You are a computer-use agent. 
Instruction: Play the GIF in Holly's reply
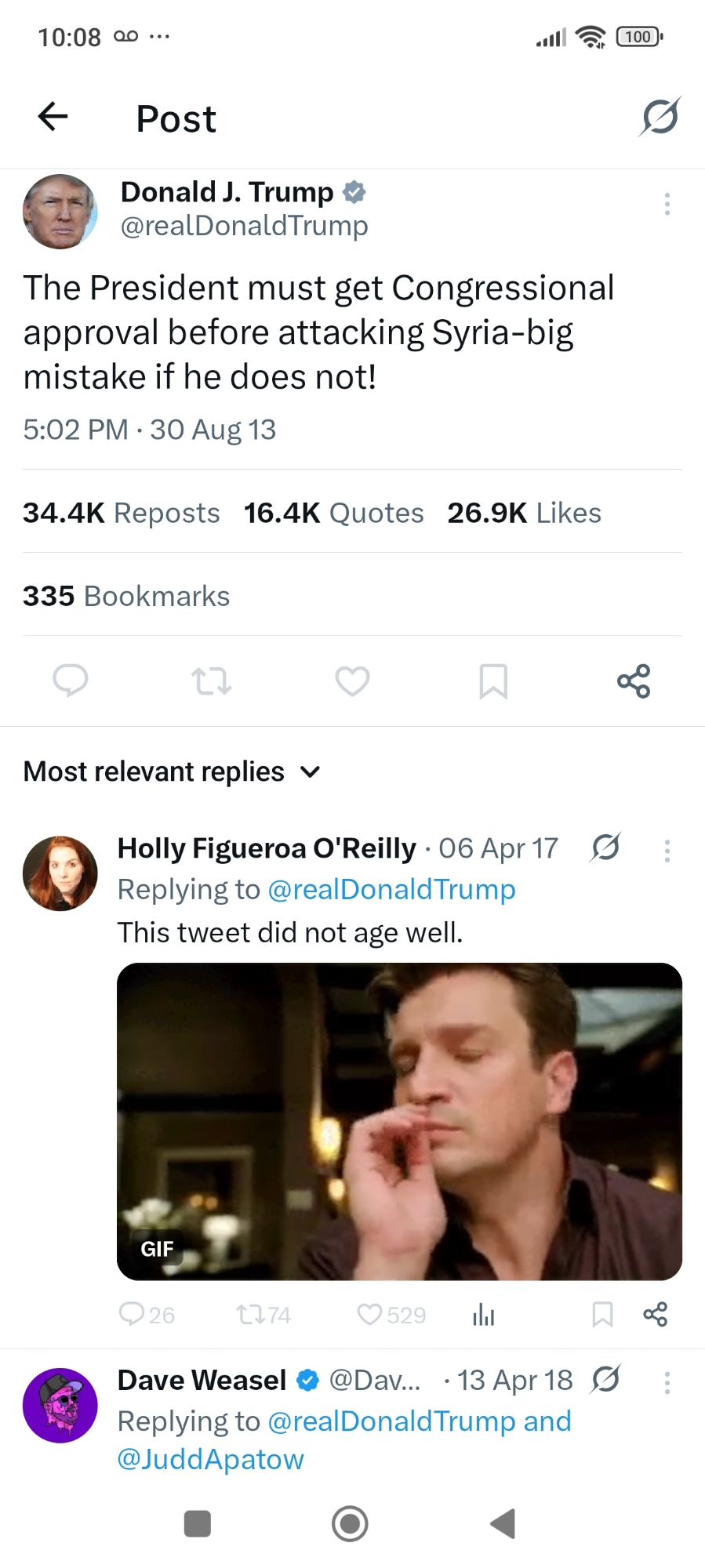pyautogui.click(x=399, y=1121)
